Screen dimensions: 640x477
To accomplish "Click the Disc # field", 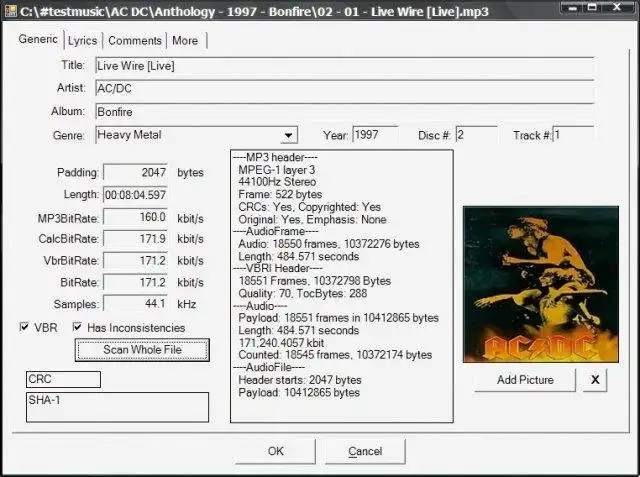I will coord(476,135).
